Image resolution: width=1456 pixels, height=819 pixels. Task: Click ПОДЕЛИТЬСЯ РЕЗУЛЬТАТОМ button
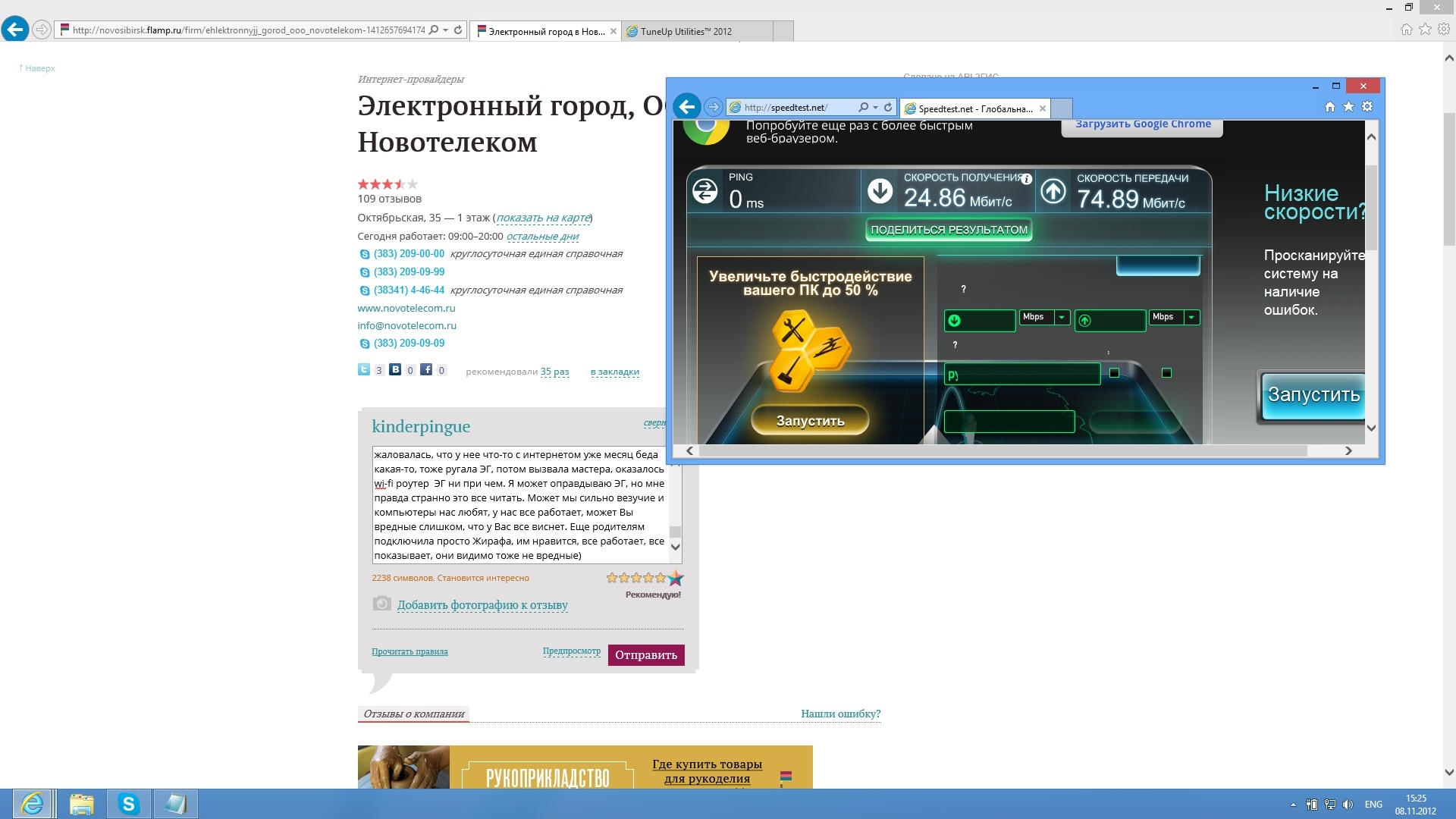949,230
